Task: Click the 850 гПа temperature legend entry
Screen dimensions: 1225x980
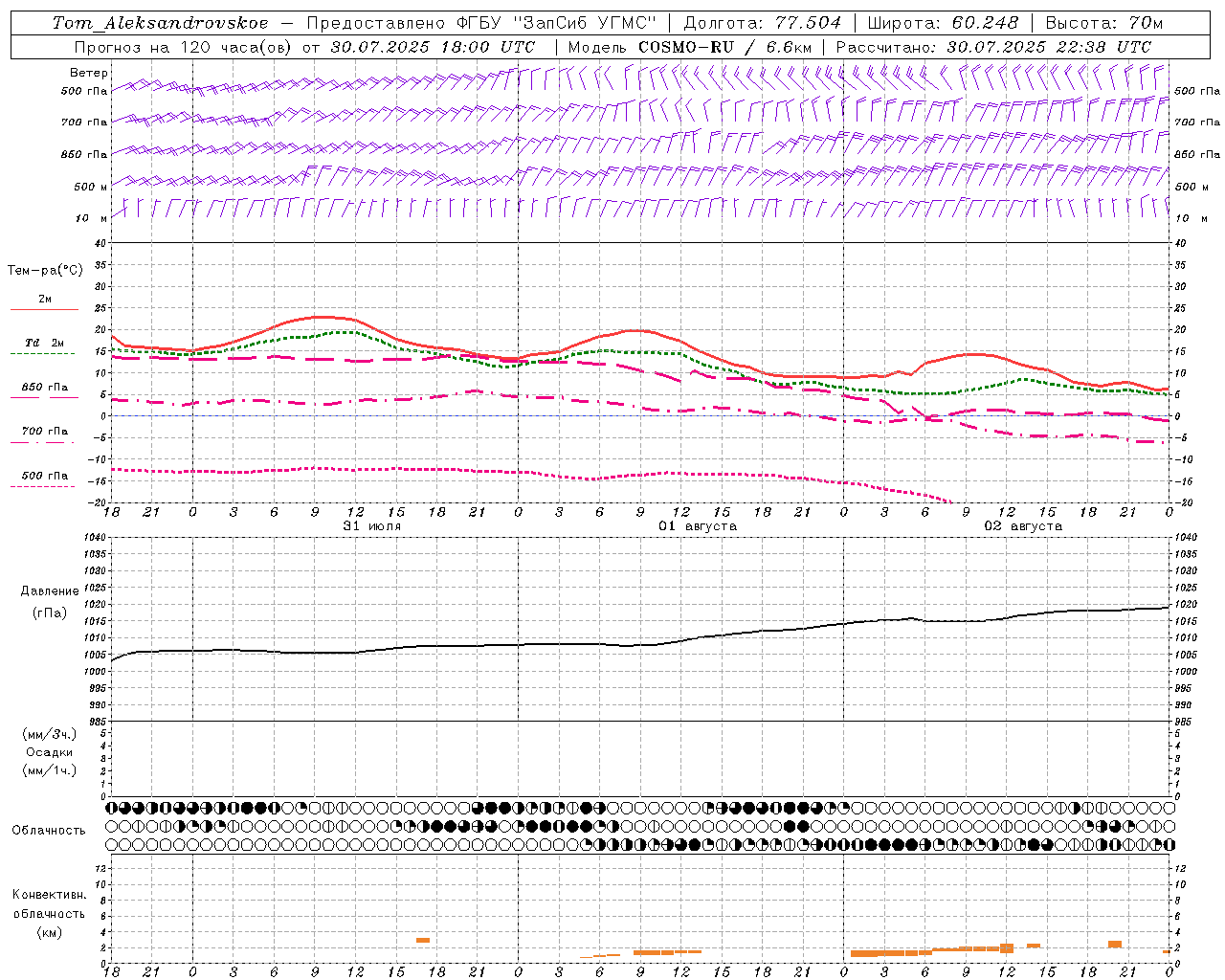Action: click(x=45, y=388)
